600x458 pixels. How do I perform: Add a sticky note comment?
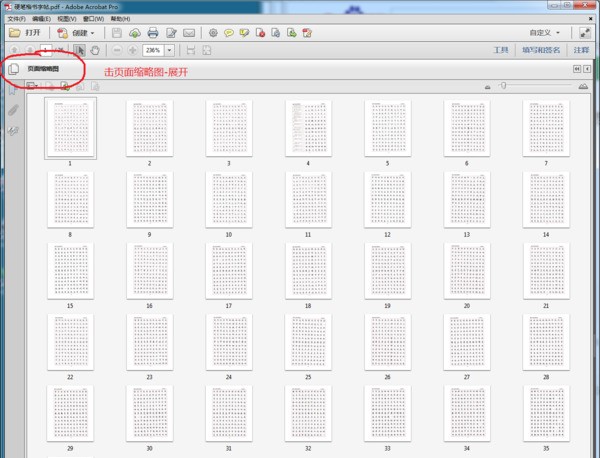tap(229, 32)
